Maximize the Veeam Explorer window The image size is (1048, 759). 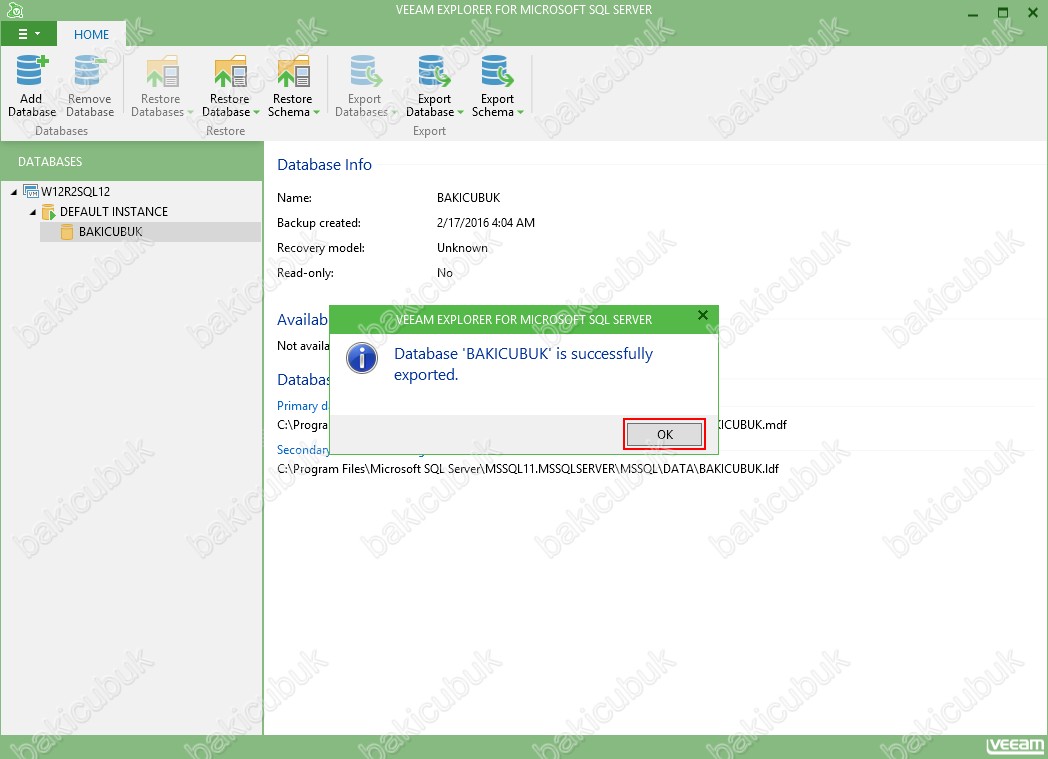[x=1003, y=13]
